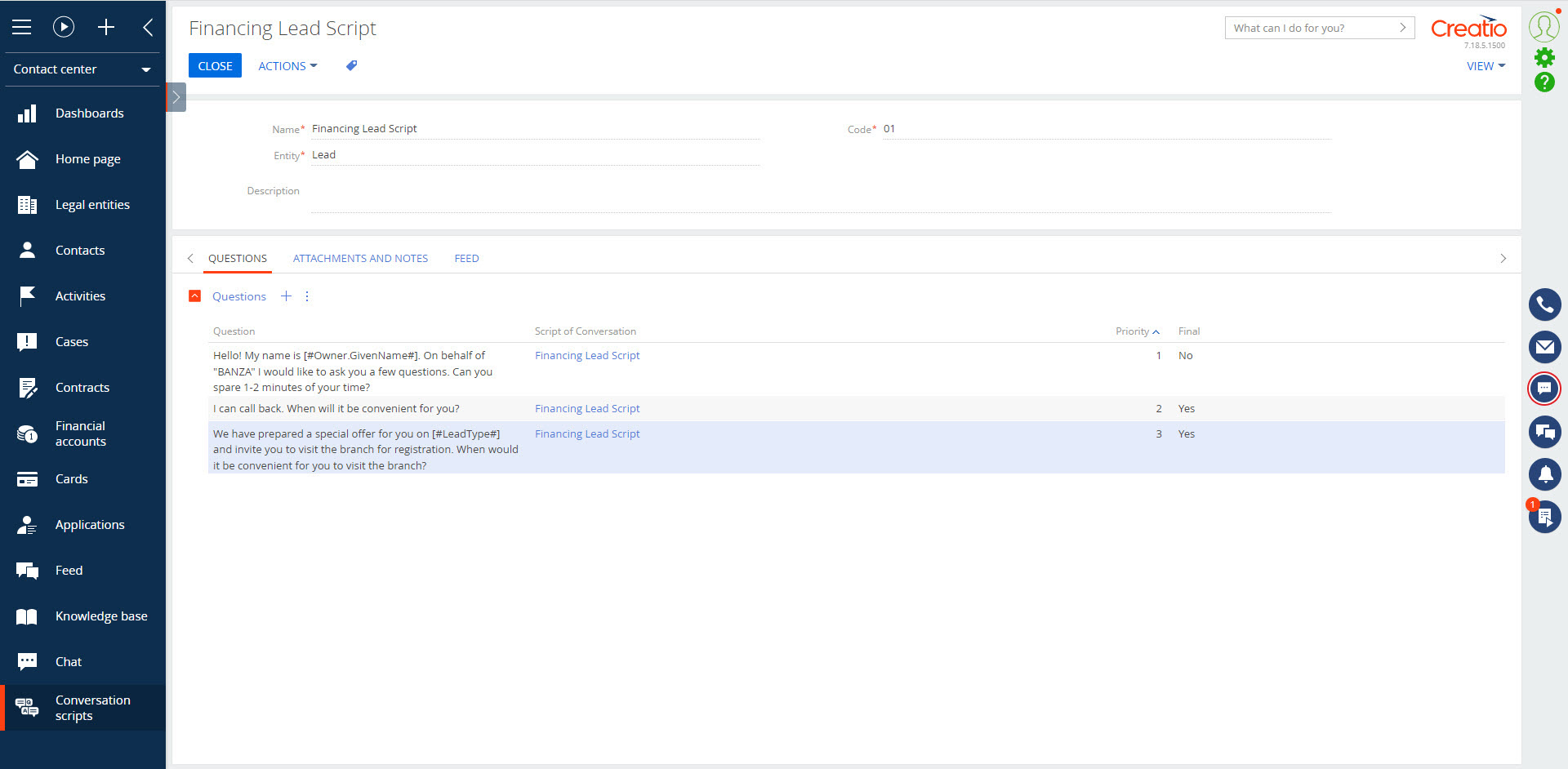Click the Script of Conversation column header
Screen dimensions: 1568x769
(585, 331)
